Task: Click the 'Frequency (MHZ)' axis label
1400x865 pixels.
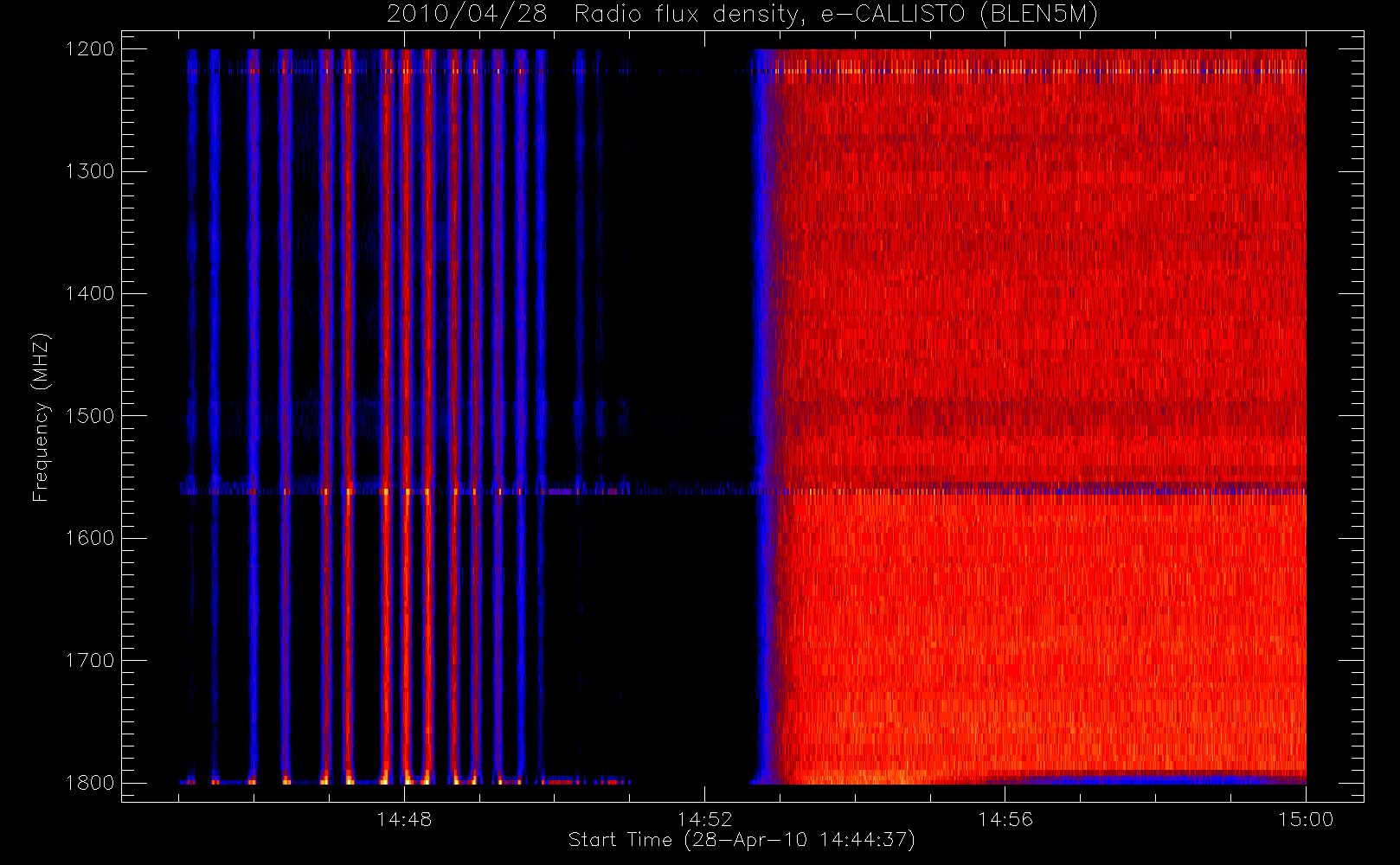Action: (41, 417)
